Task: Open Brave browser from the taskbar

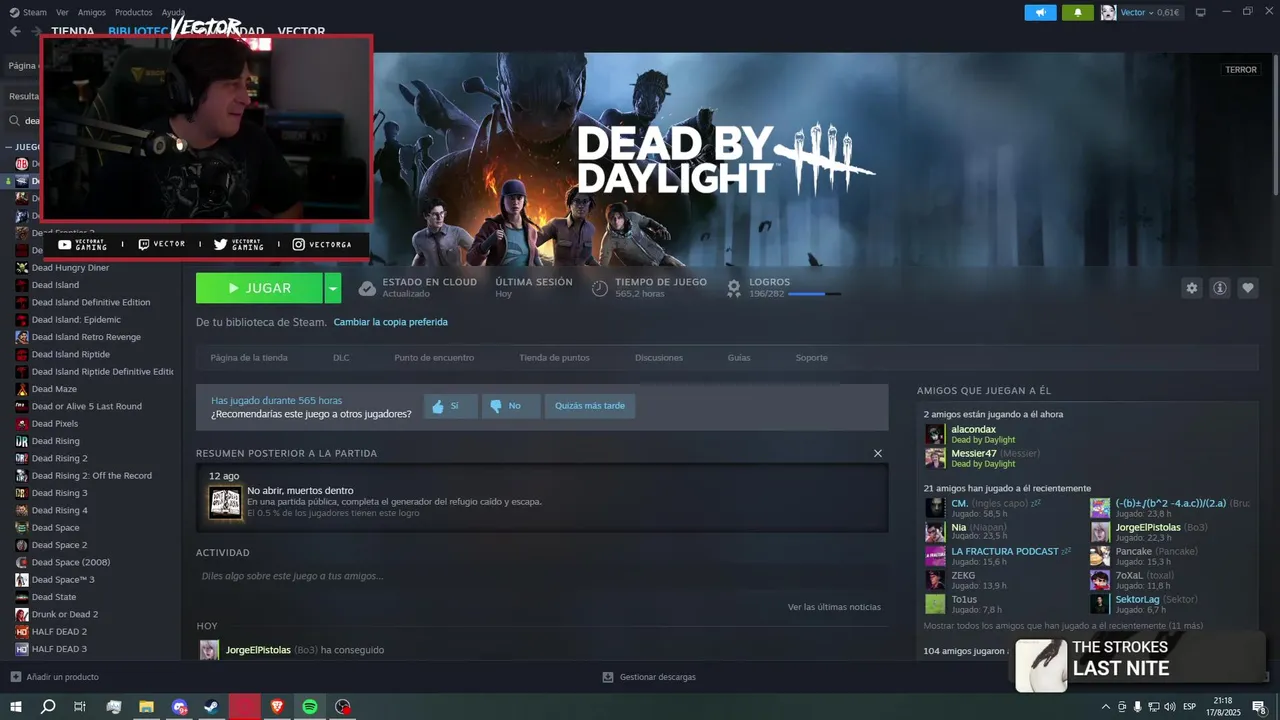Action: pos(277,707)
